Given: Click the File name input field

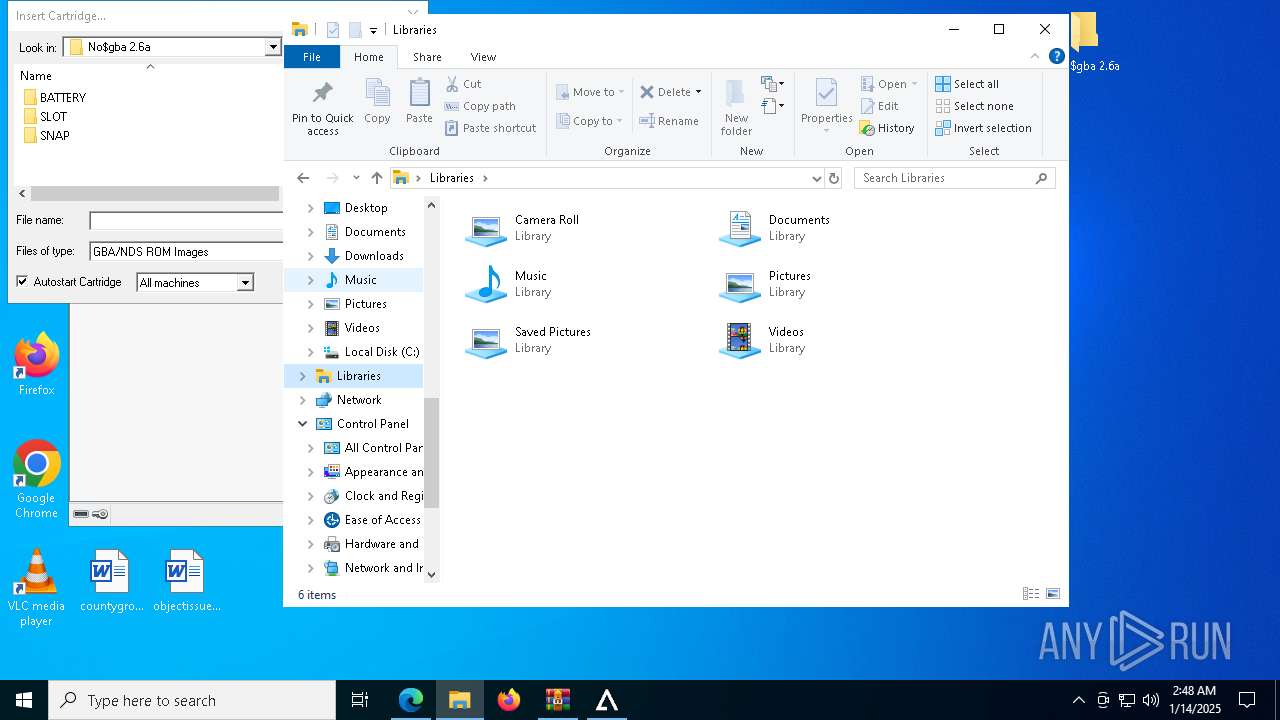Looking at the screenshot, I should 186,221.
